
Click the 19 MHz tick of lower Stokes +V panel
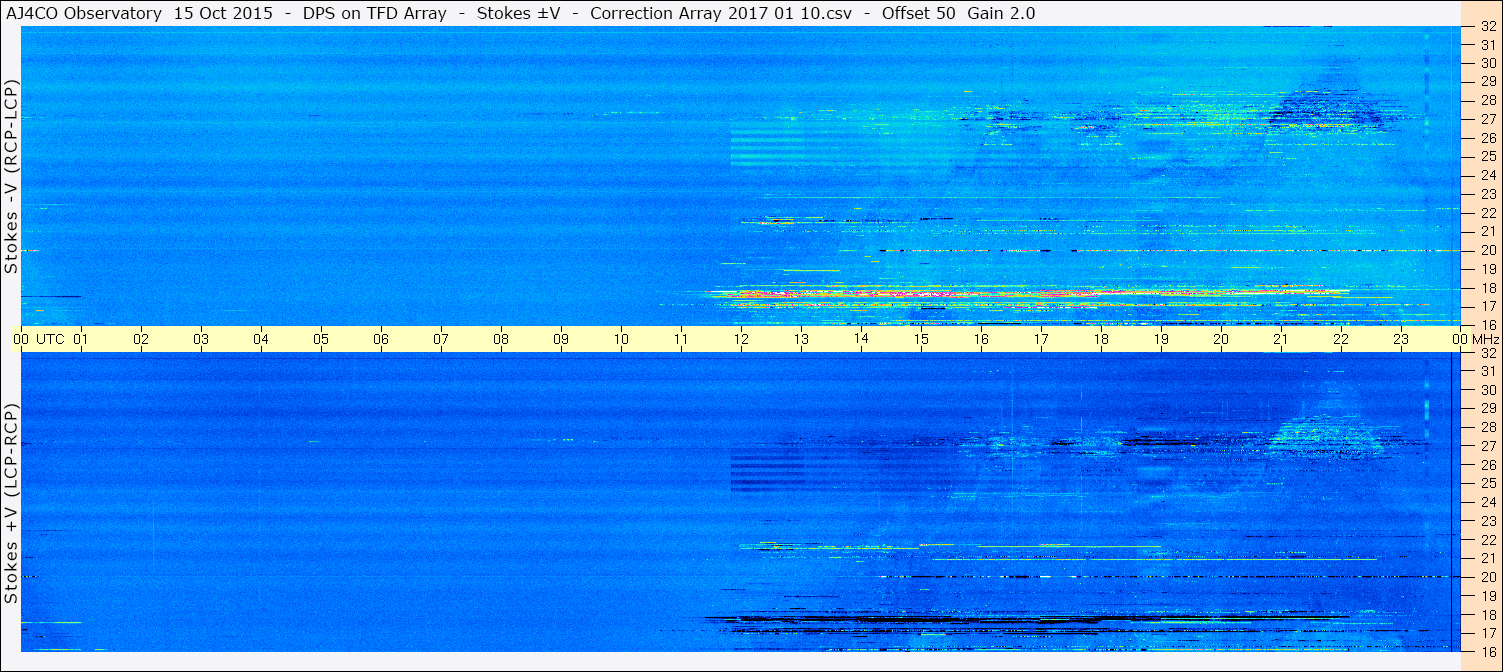coord(1488,596)
